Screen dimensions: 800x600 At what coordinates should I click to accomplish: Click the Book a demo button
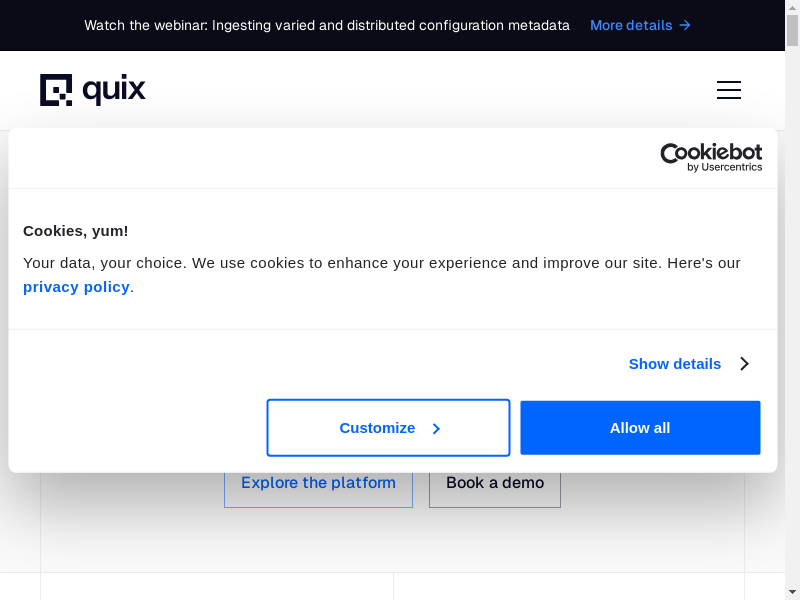pos(495,483)
